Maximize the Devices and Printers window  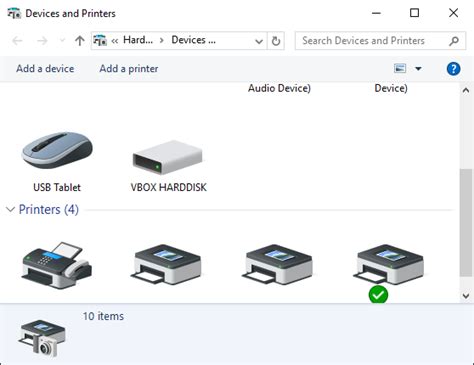[x=414, y=13]
